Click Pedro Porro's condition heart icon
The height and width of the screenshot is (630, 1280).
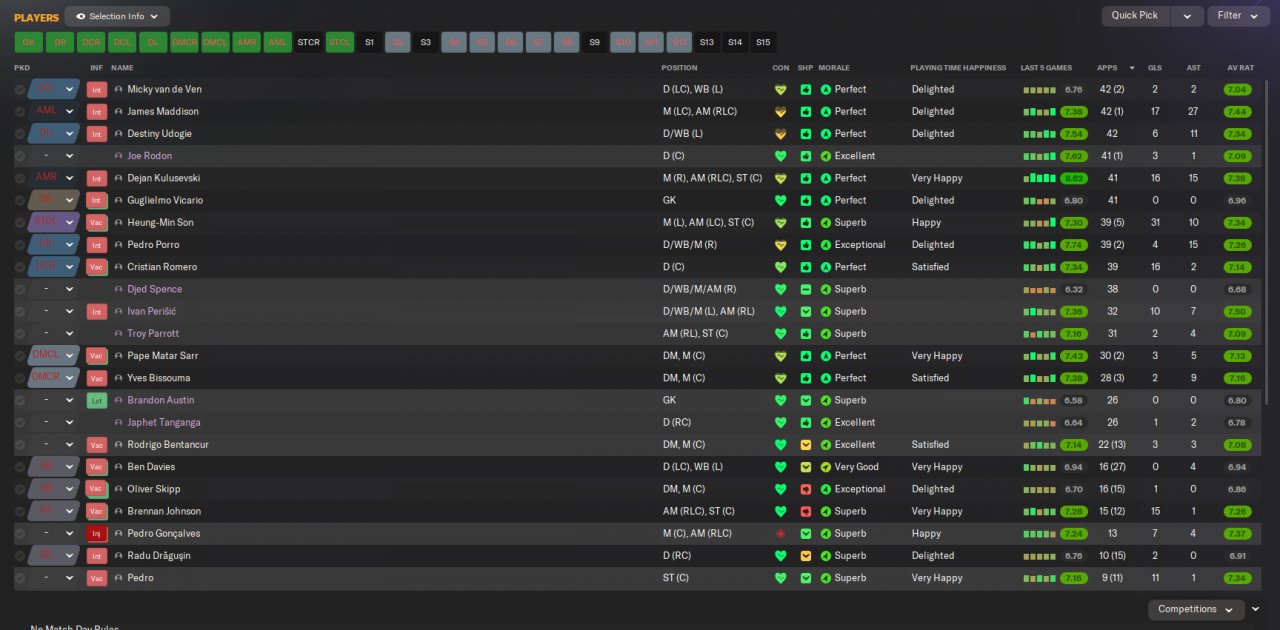[781, 245]
